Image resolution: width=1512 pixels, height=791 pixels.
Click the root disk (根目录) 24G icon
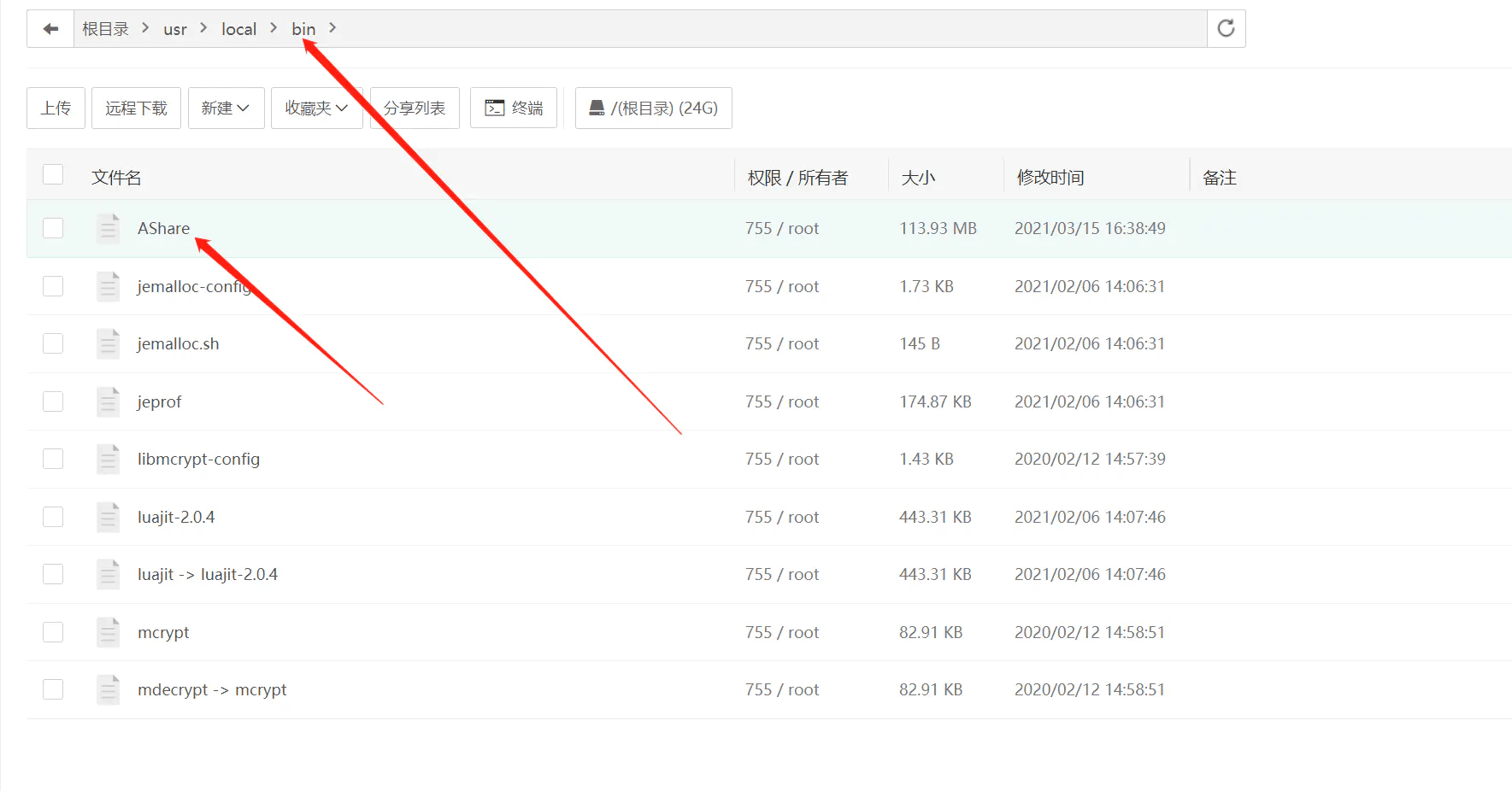click(597, 108)
